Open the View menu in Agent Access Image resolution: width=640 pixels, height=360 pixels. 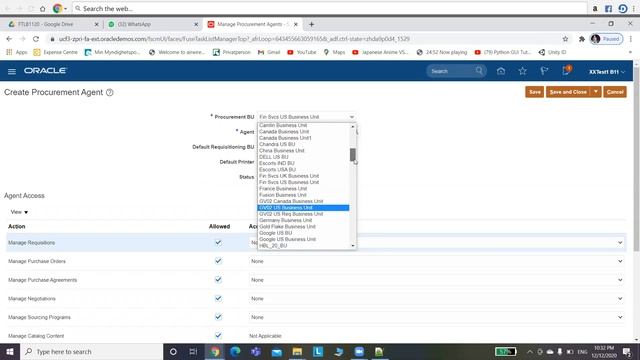(19, 212)
